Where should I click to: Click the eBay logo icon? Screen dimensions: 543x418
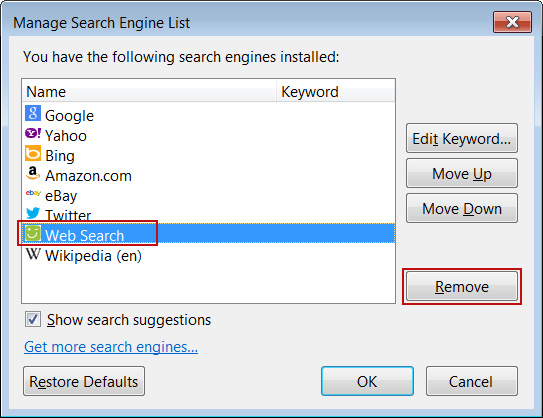(x=33, y=193)
